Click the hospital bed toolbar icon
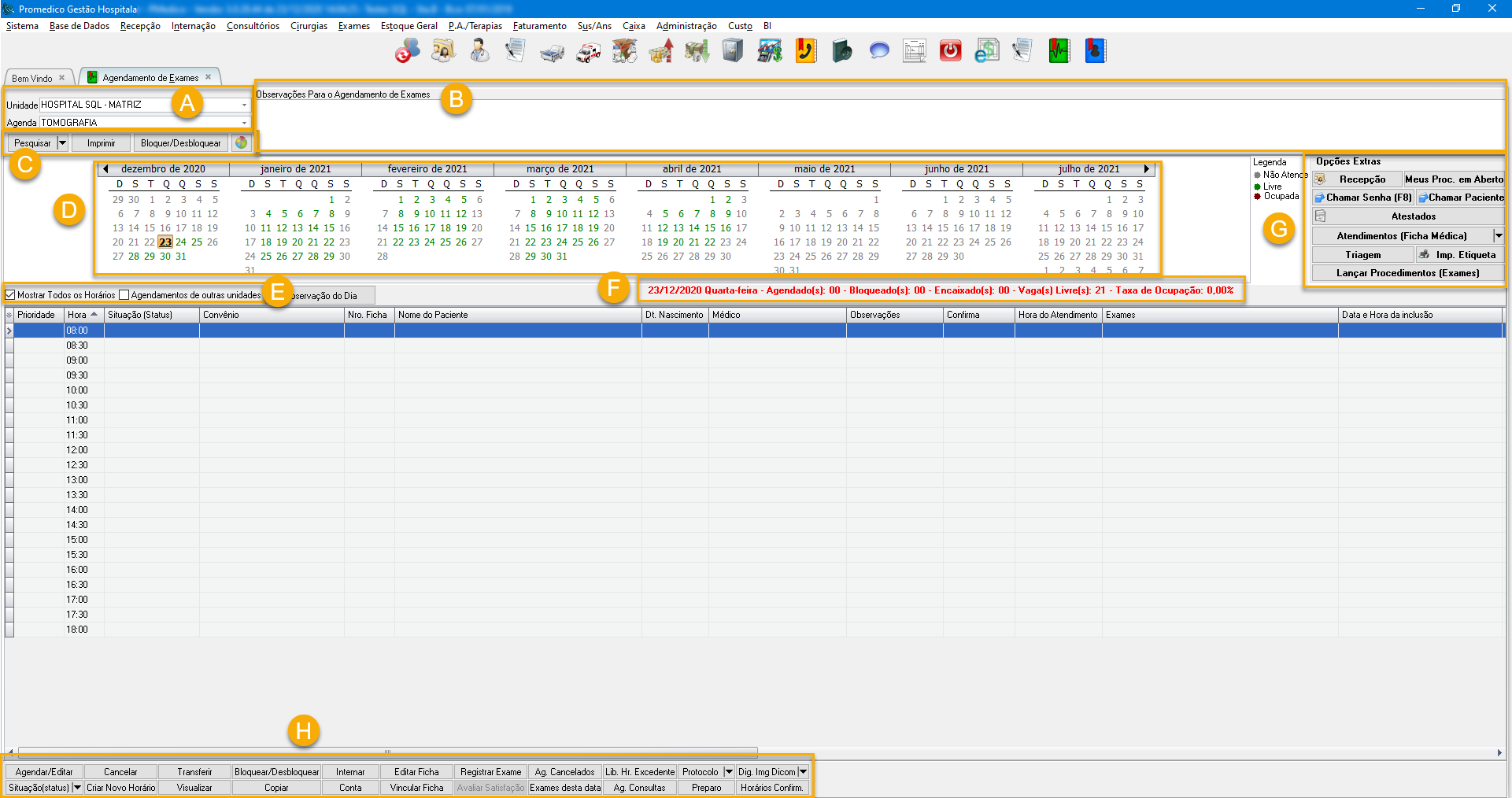 click(x=552, y=52)
